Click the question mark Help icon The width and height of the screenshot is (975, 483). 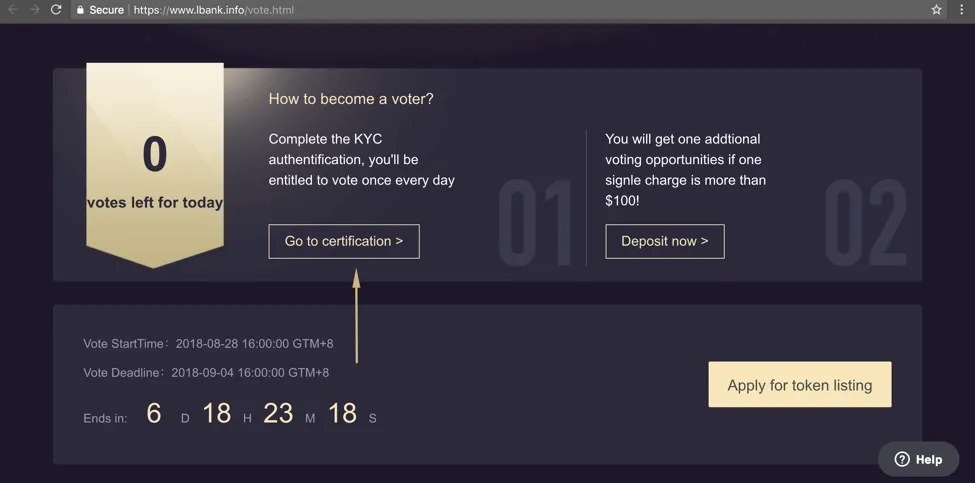[902, 459]
